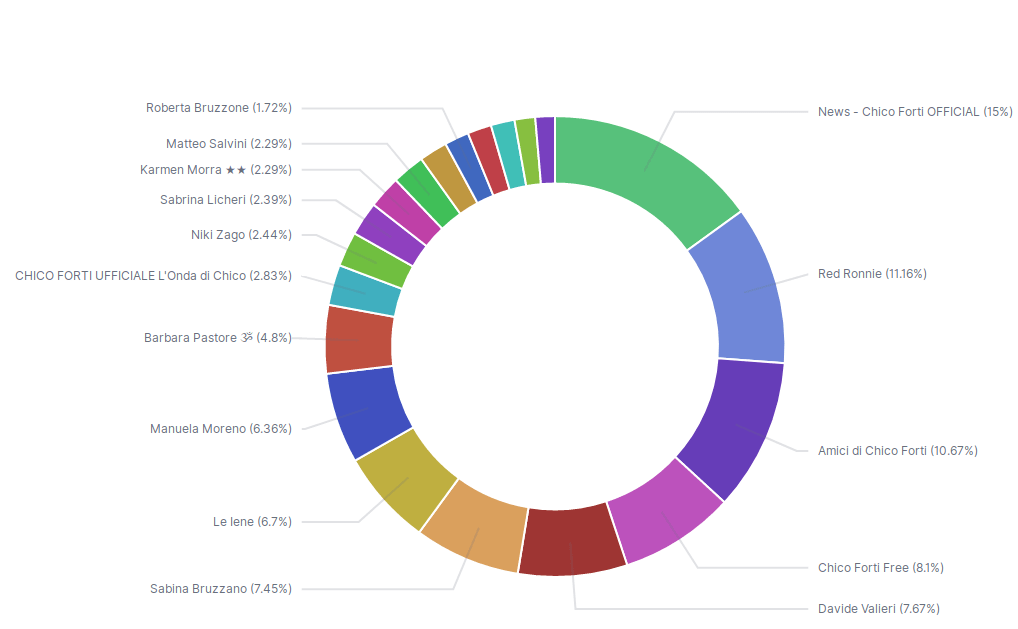Select the Davide Valieri (7.67%) label
The width and height of the screenshot is (1018, 629).
(878, 609)
